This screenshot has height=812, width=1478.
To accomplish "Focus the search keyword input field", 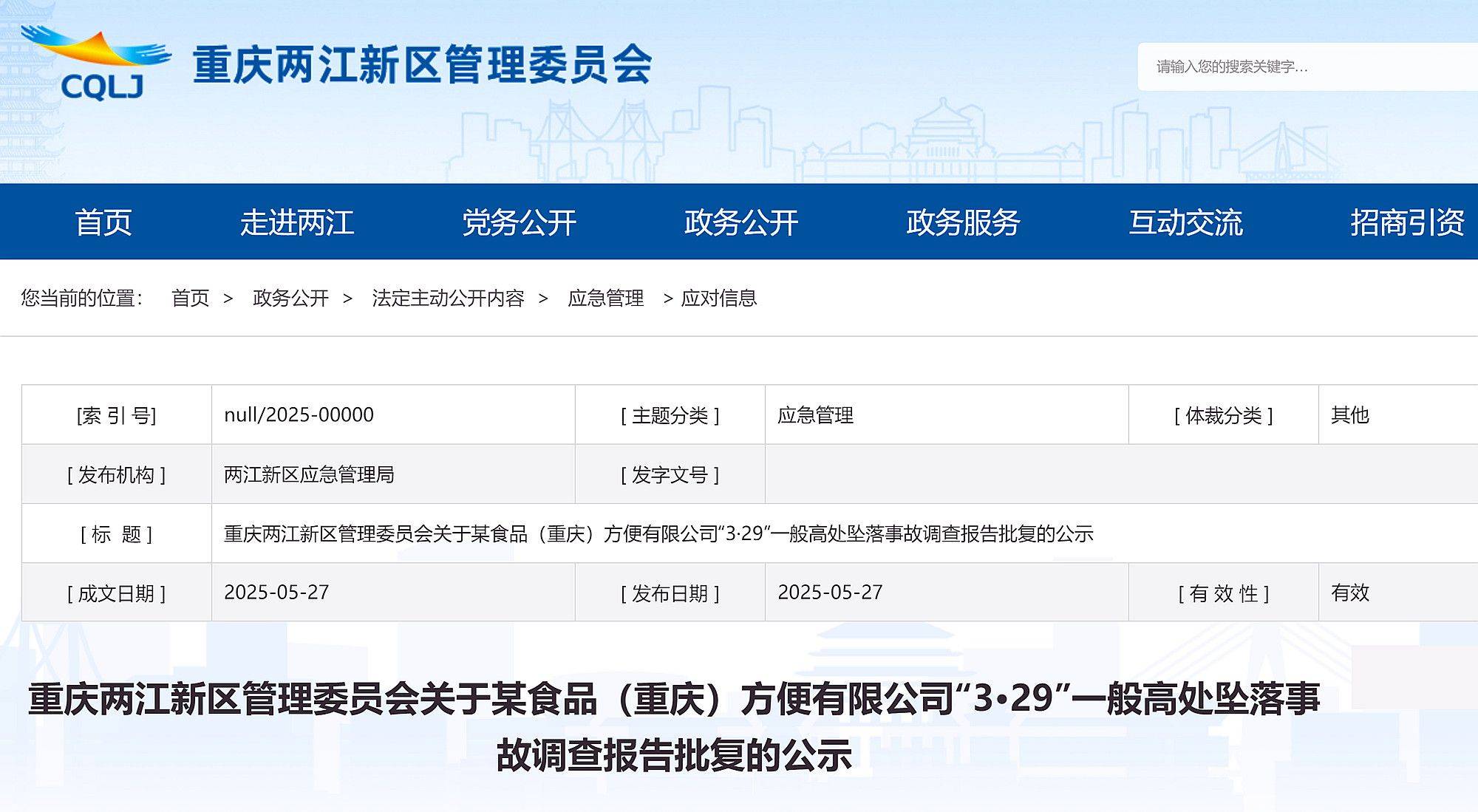I will (x=1308, y=66).
